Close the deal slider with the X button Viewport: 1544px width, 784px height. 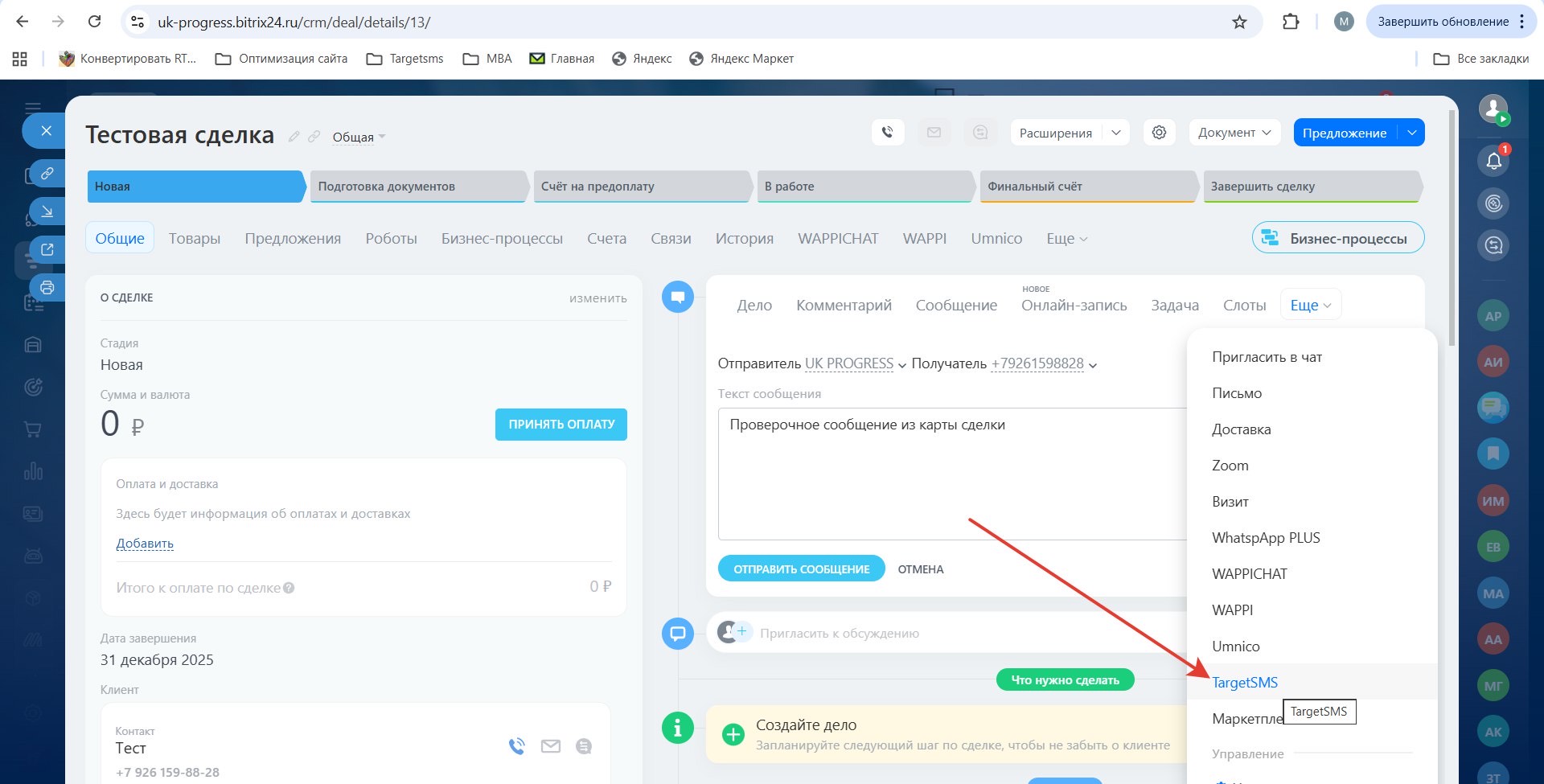coord(46,131)
